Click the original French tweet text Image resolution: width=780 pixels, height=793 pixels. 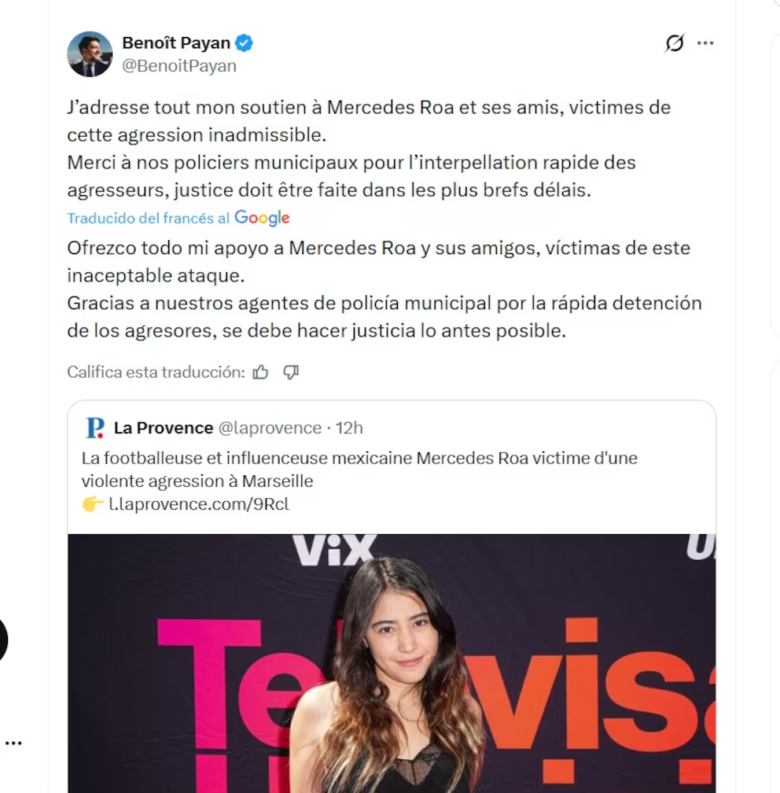369,149
